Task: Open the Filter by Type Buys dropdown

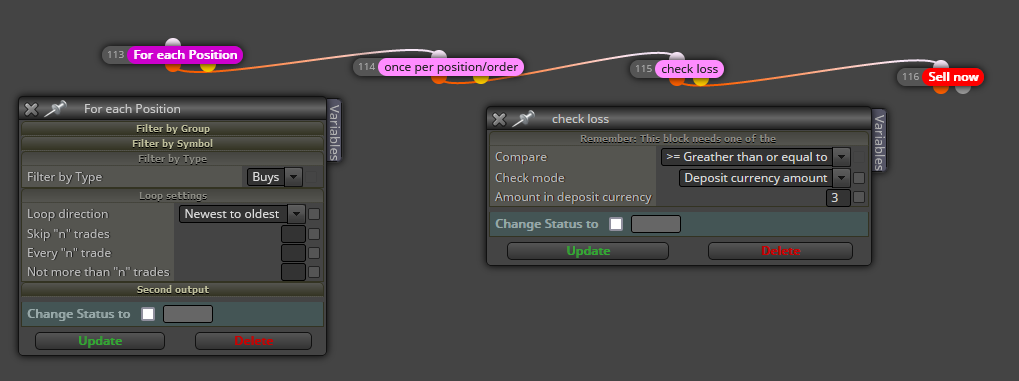Action: click(x=275, y=177)
